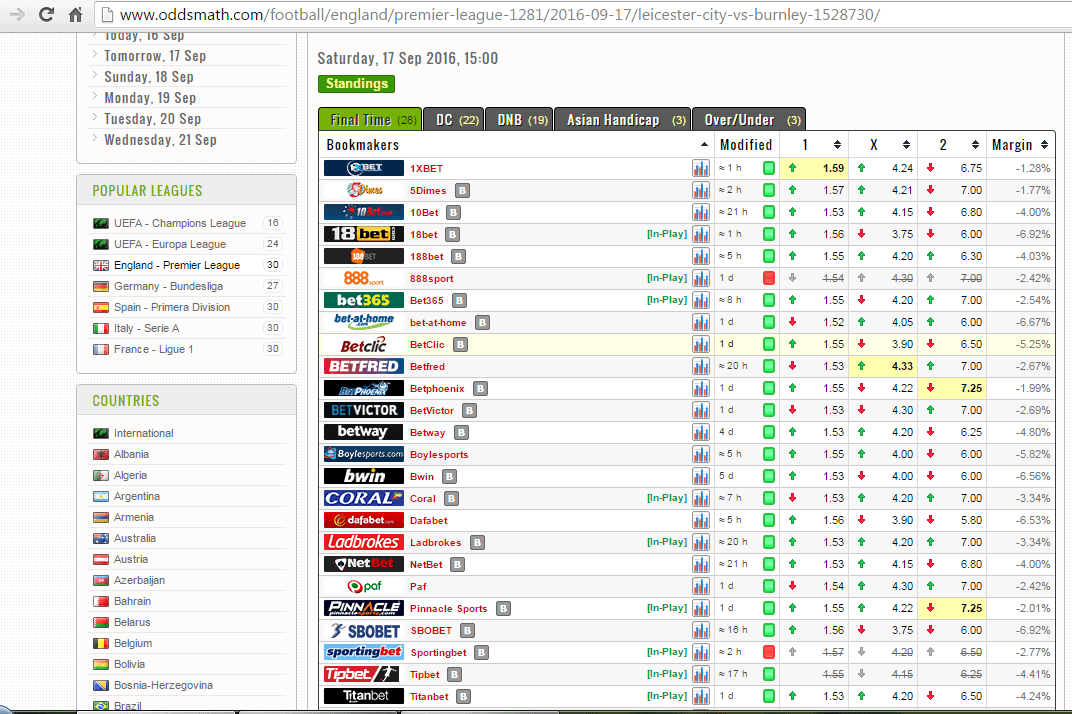Image resolution: width=1072 pixels, height=714 pixels.
Task: Click the red status indicator for Sportingbet
Action: 768,652
